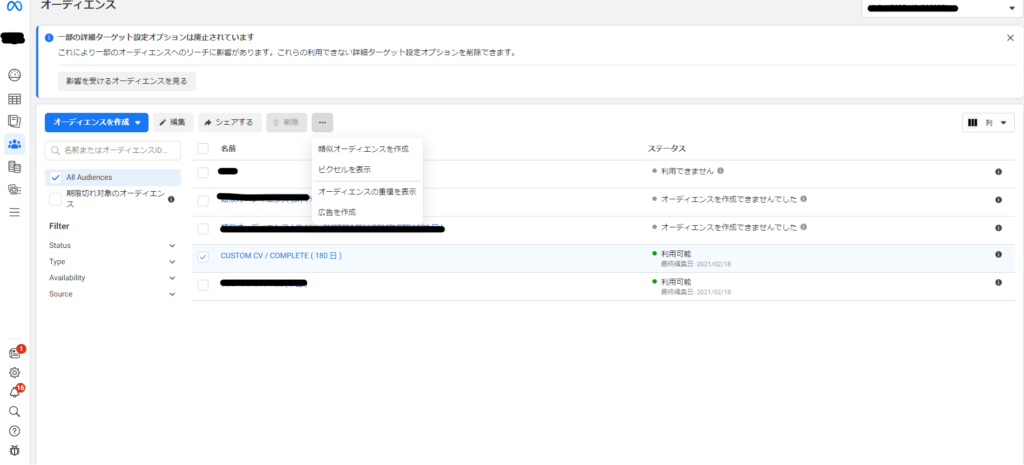Click the 影響を受けるオーディエンスを見る button
The image size is (1024, 465).
tap(126, 81)
